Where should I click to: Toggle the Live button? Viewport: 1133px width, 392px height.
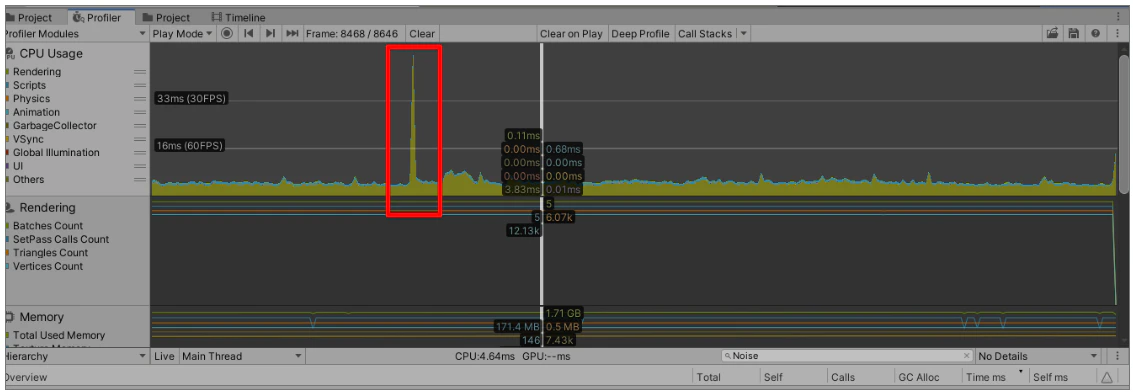[x=164, y=356]
